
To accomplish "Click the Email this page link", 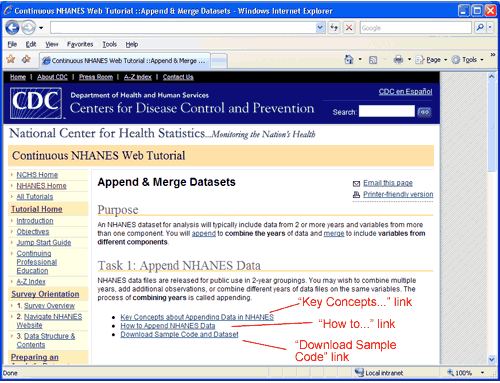I will pos(388,183).
